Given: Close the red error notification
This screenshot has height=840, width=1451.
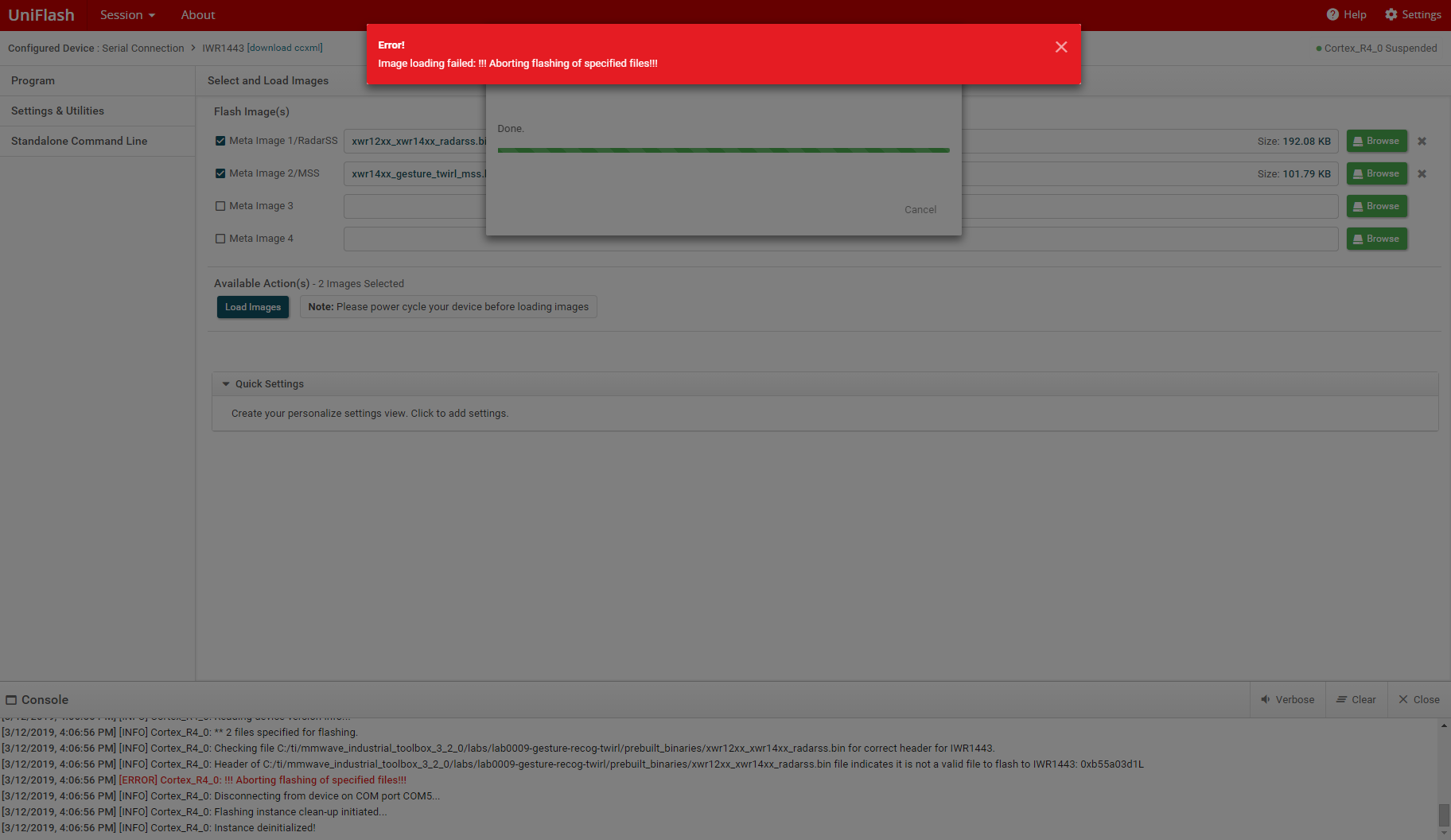Looking at the screenshot, I should [1061, 47].
